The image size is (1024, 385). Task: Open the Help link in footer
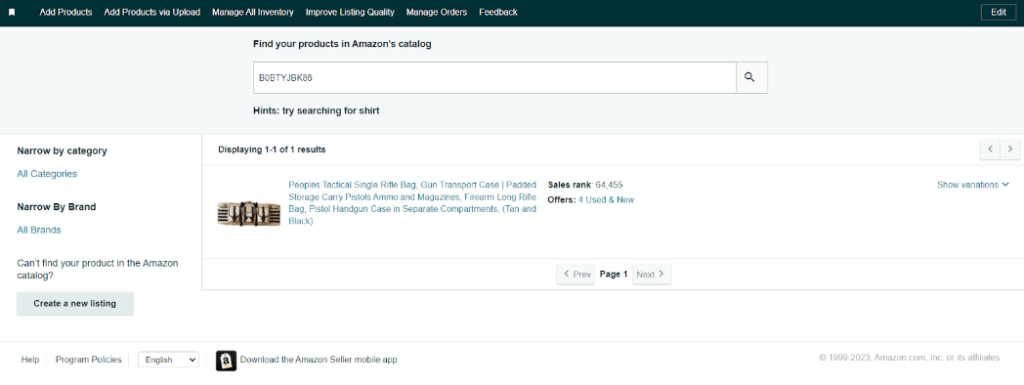pos(30,360)
